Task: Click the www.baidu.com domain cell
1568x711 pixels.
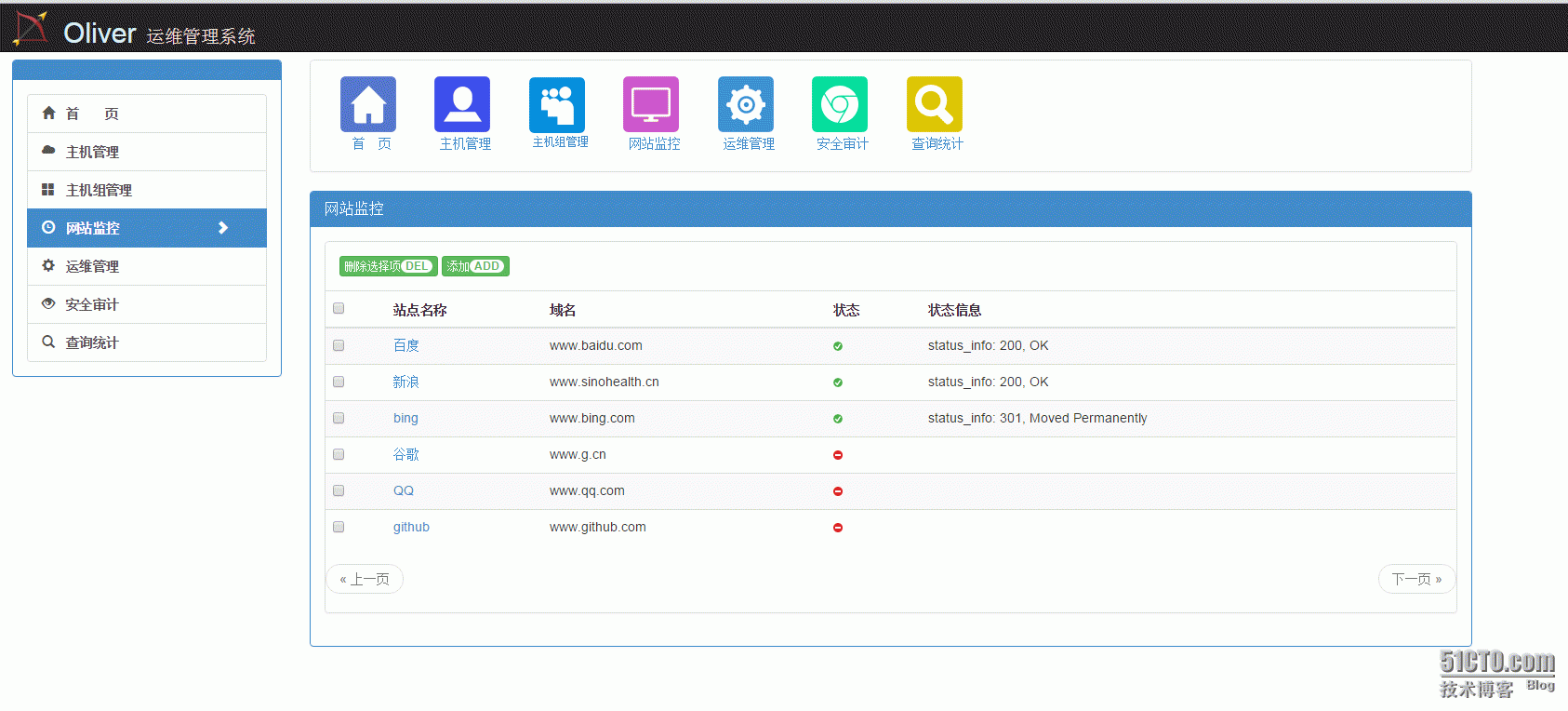Action: [x=596, y=345]
